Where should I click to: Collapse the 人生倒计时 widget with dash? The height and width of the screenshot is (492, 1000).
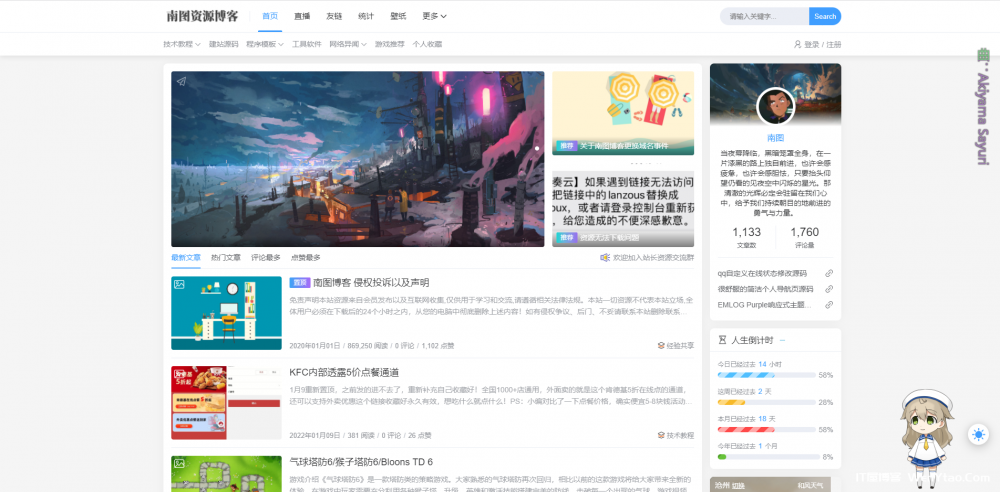click(x=783, y=340)
